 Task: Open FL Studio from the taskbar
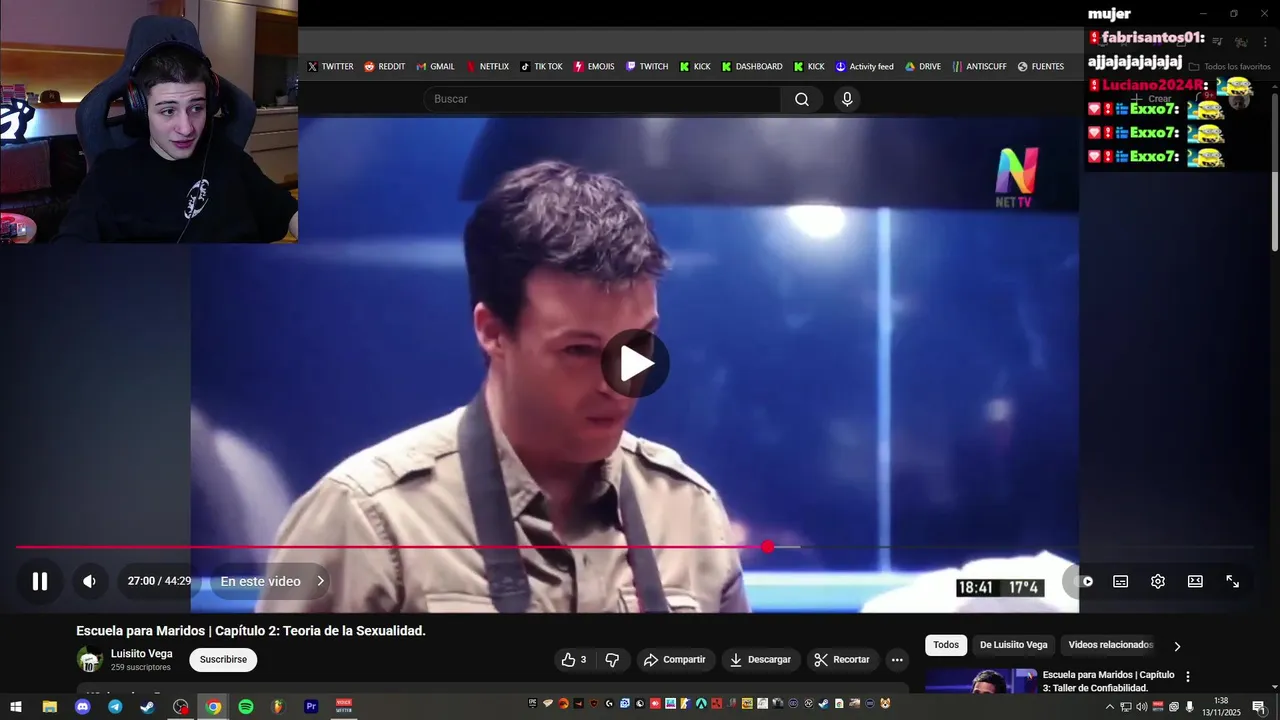[x=278, y=707]
